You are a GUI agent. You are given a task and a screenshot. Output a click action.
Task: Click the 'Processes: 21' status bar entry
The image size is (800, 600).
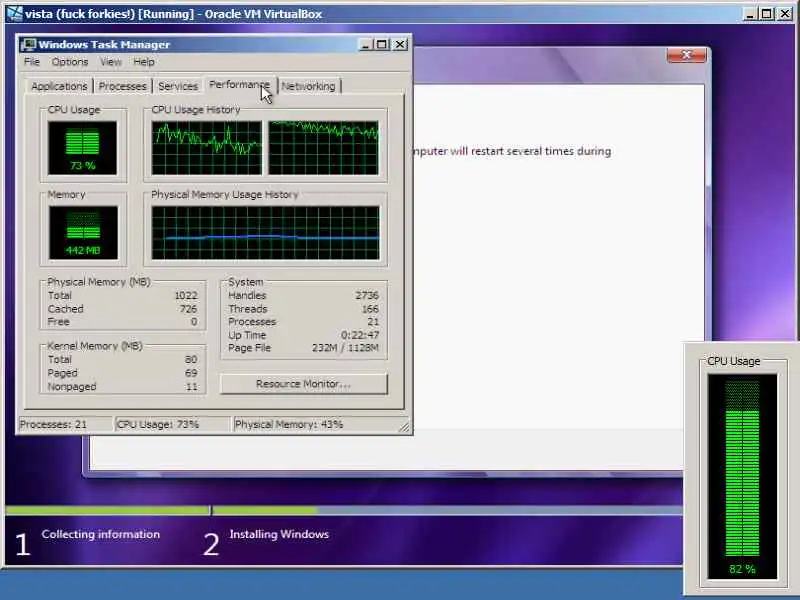(x=65, y=424)
